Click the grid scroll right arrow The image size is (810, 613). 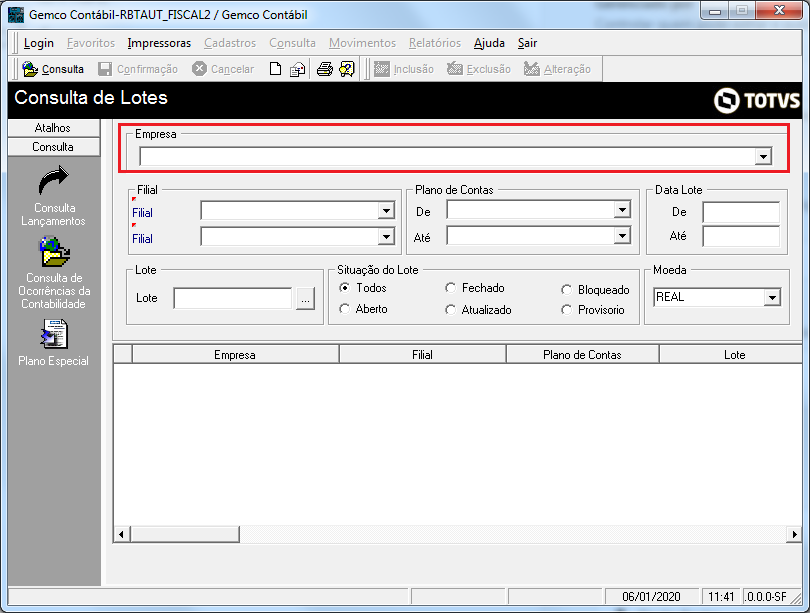pyautogui.click(x=794, y=534)
